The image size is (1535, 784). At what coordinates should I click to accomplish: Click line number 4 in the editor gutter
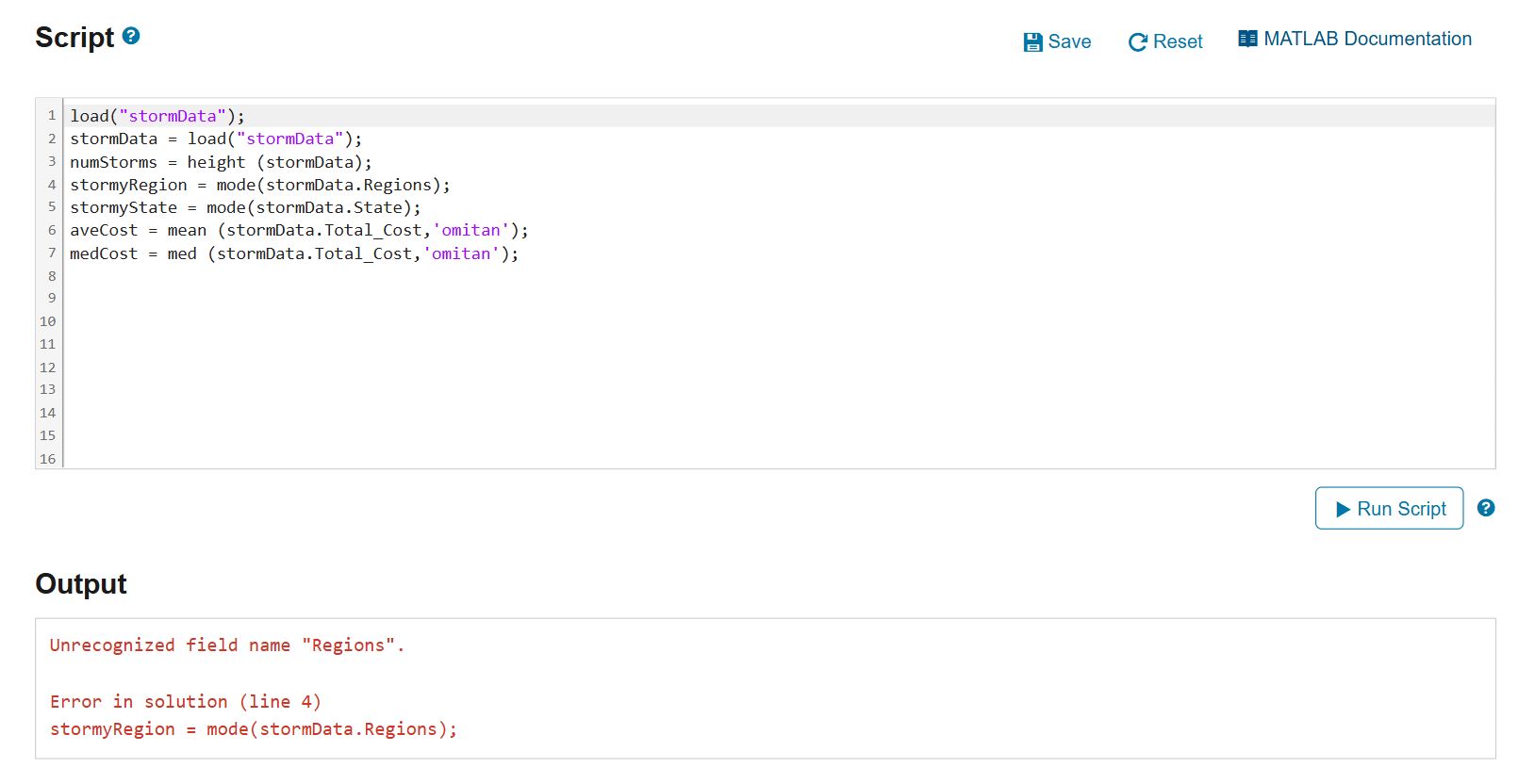pyautogui.click(x=52, y=185)
